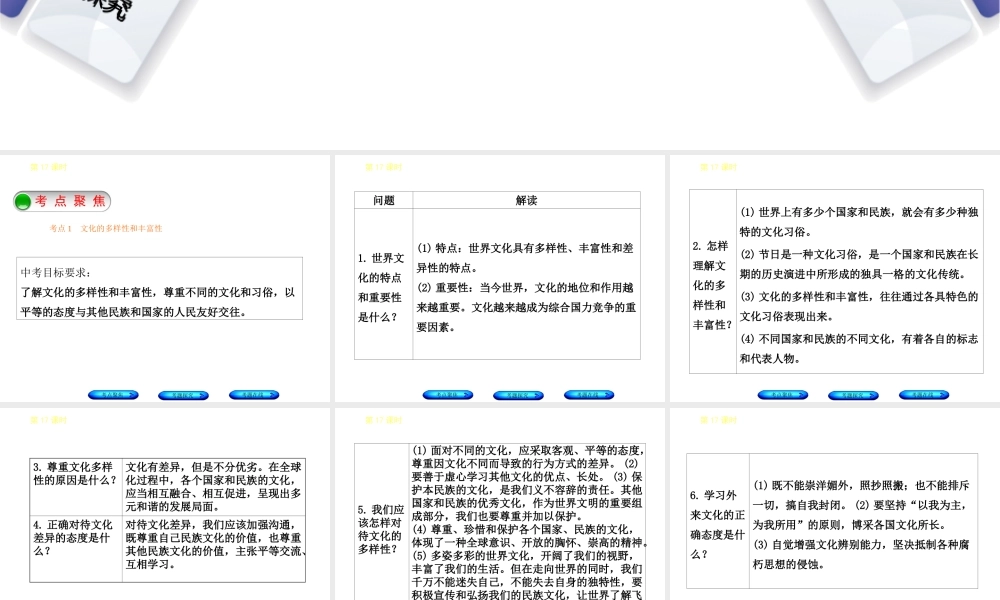Click the (2) 重要性 answer line

(x=526, y=307)
